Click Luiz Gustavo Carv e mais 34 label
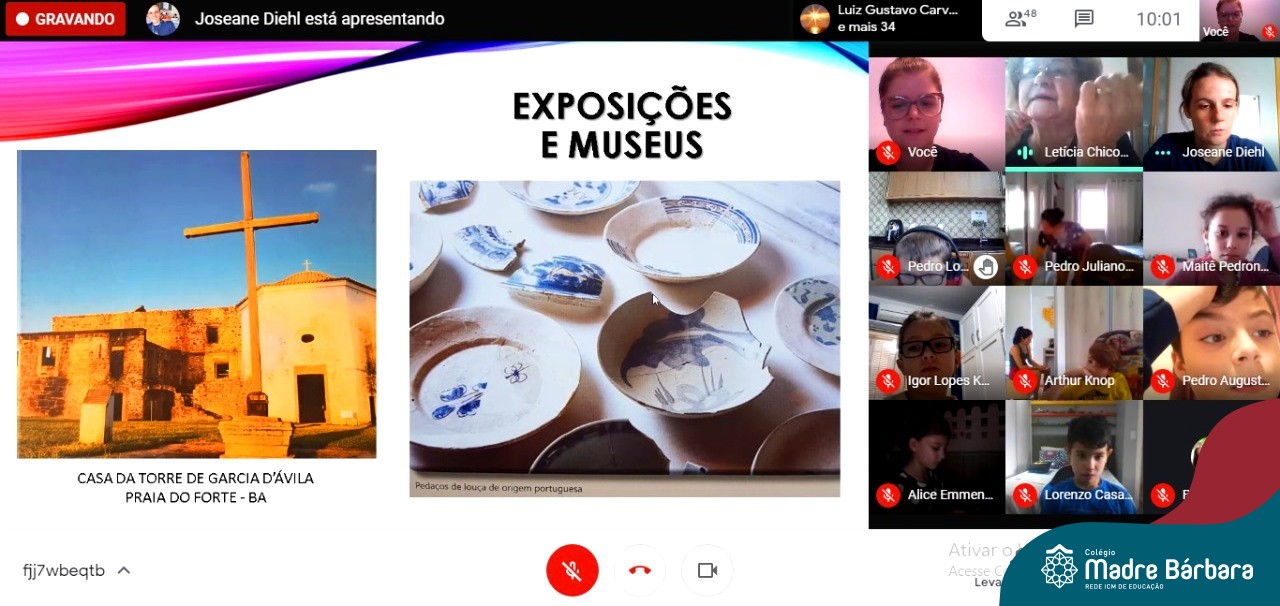Image resolution: width=1280 pixels, height=606 pixels. pyautogui.click(x=896, y=19)
